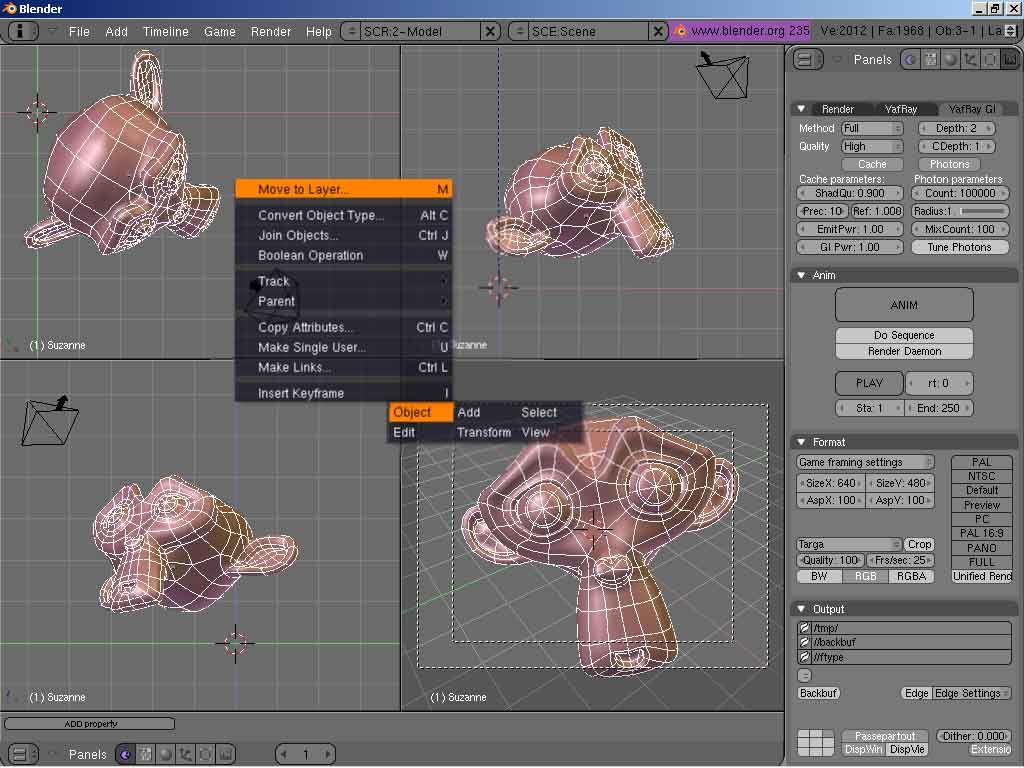The image size is (1024, 768).
Task: Collapse the Render panel triangle
Action: click(801, 109)
